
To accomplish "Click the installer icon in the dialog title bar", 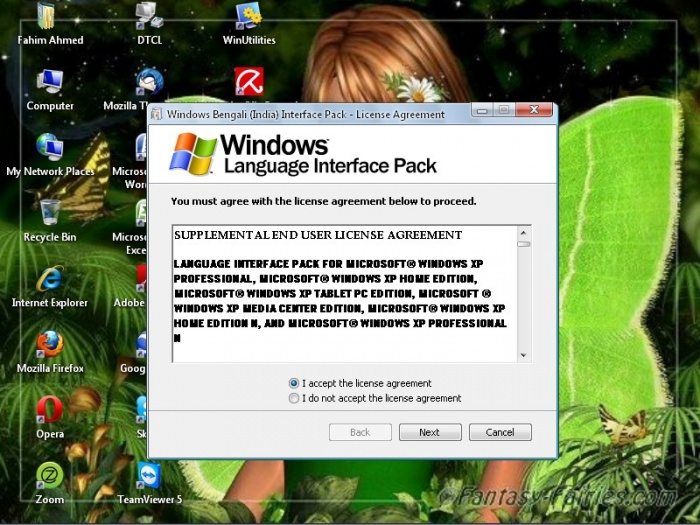I will pos(157,114).
